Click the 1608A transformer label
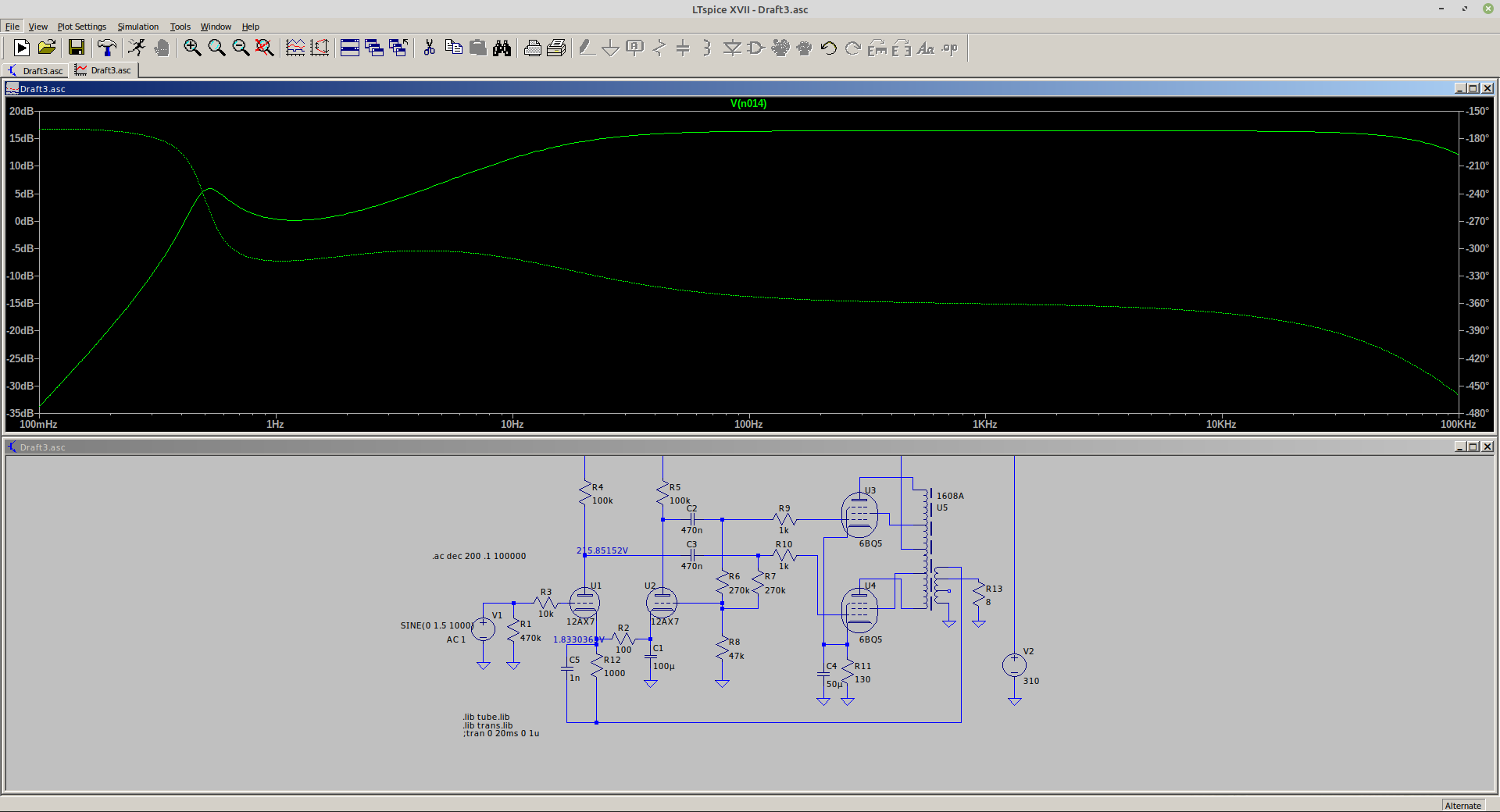This screenshot has height=812, width=1500. coord(950,496)
